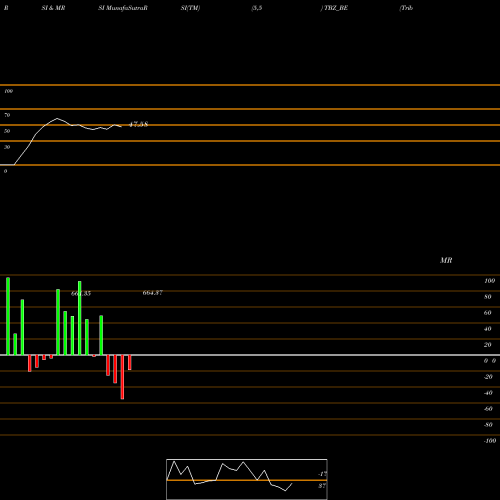Viewport: 500px width, 500px height.
Task: Select the 'SI & MR' header text
Action: [x=53, y=8]
